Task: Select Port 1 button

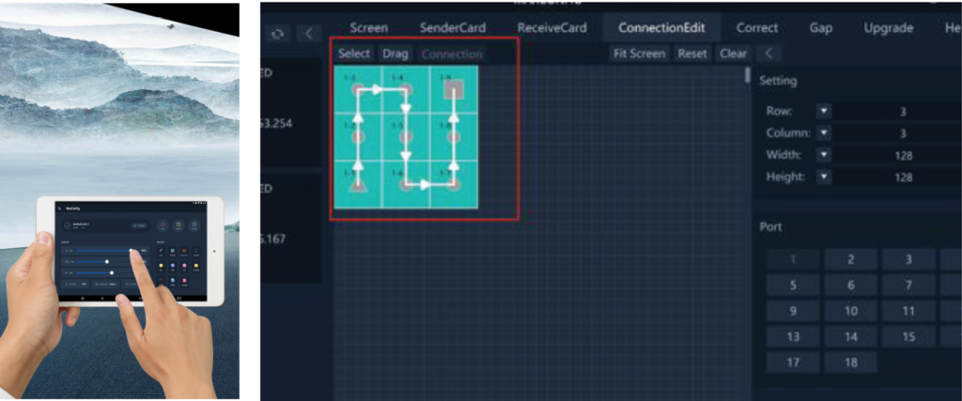Action: [x=793, y=259]
